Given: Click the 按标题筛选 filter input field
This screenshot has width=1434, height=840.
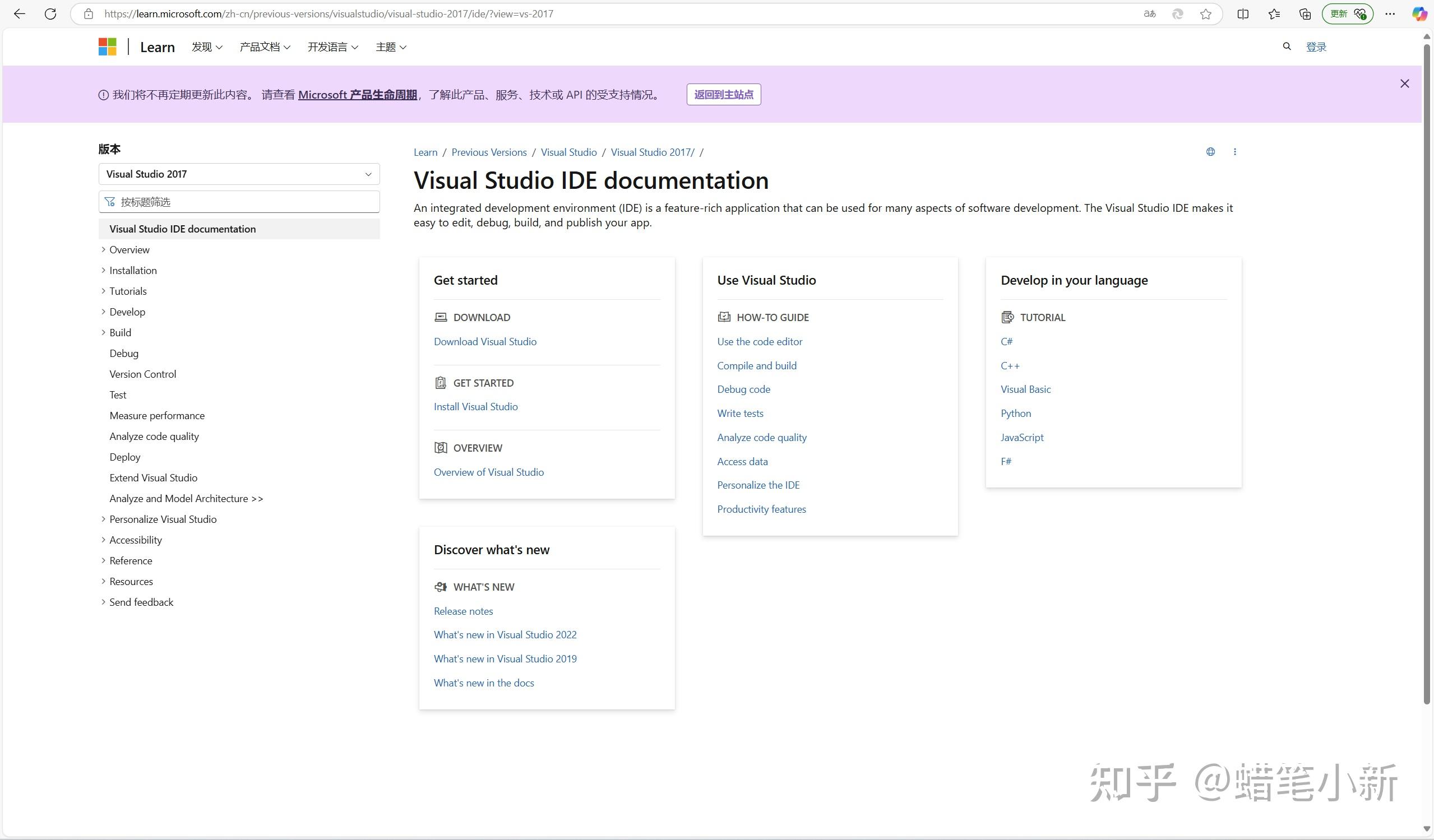Looking at the screenshot, I should pos(239,201).
